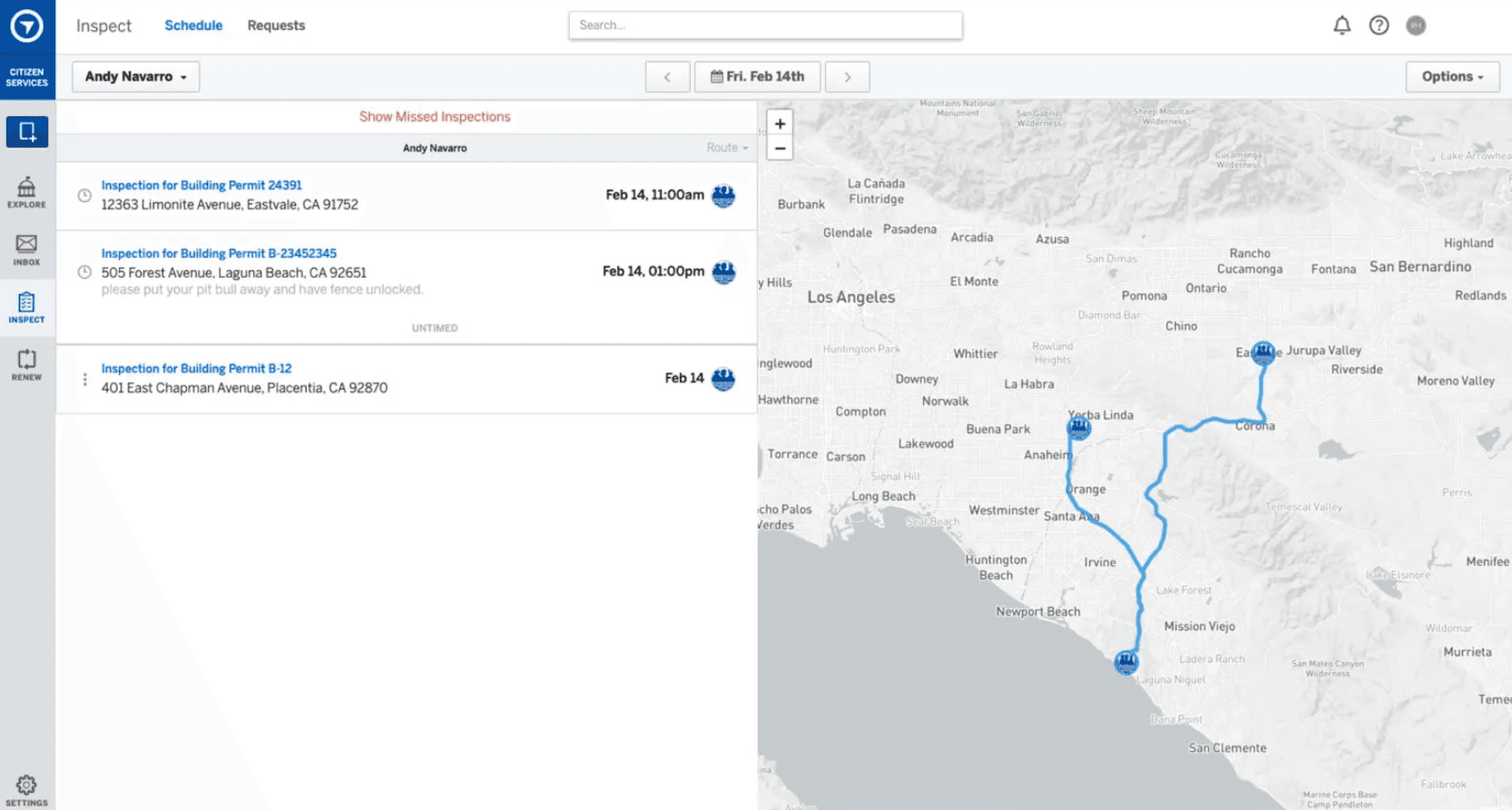Expand the Route dropdown
Screen dimensions: 1512x810
tap(727, 148)
